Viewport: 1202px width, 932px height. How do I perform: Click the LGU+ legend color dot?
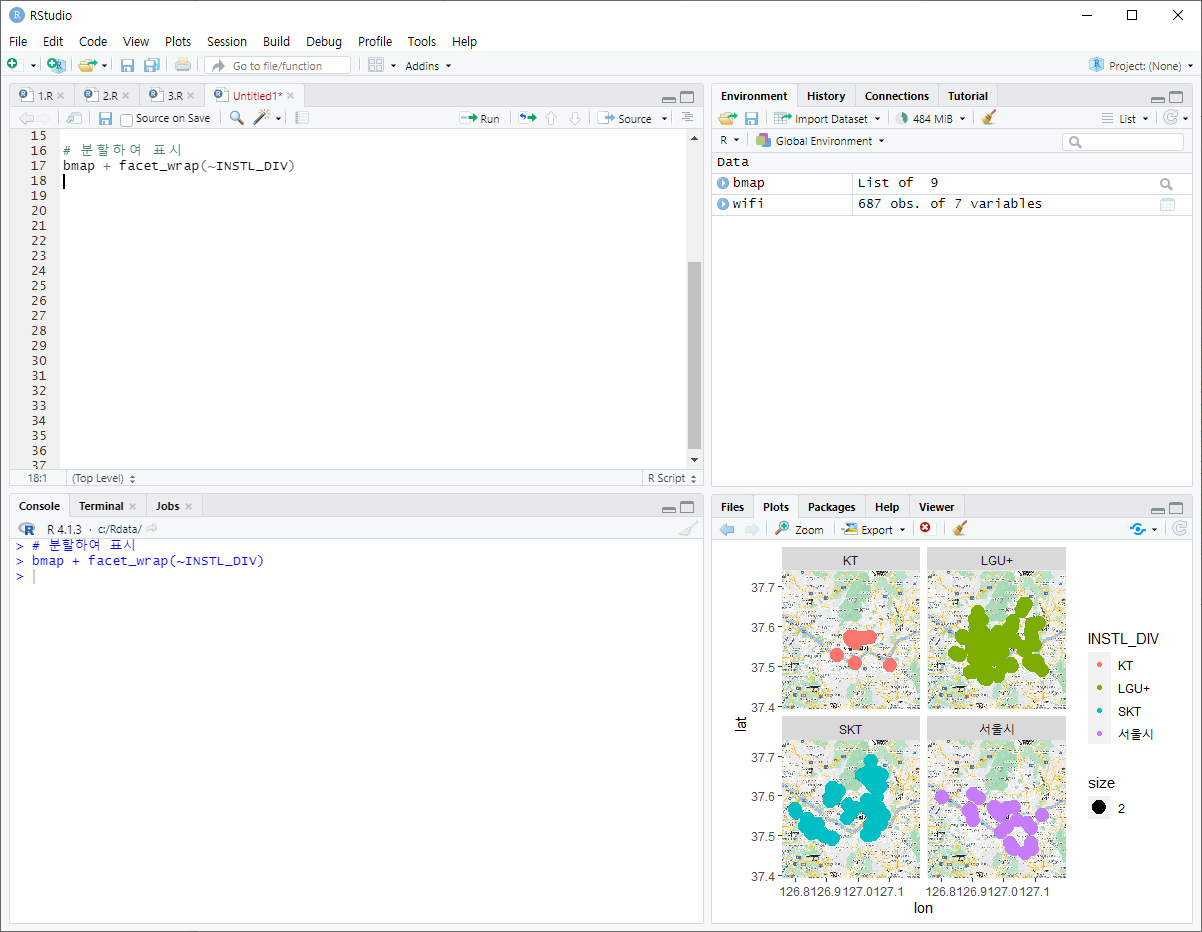point(1099,688)
